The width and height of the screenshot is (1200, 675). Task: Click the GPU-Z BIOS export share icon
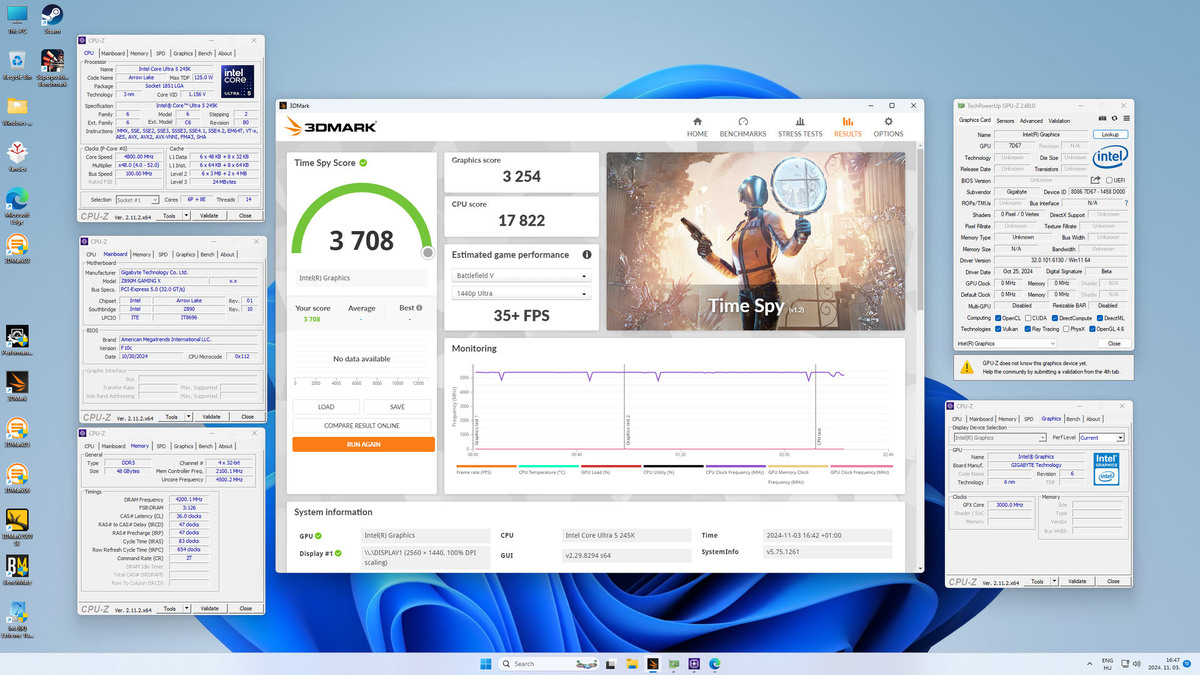click(1097, 180)
